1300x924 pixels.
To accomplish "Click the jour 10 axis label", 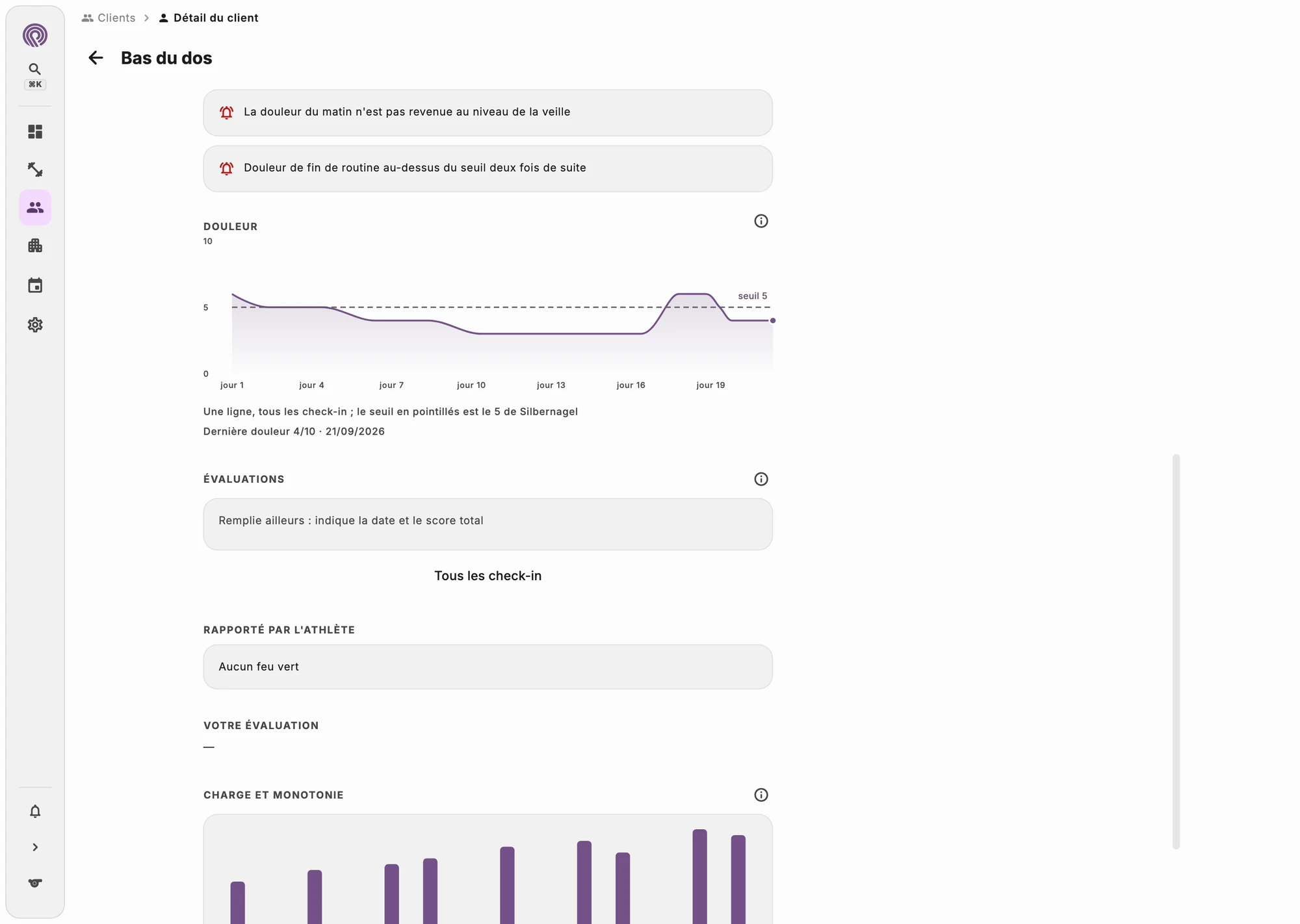I will 471,385.
